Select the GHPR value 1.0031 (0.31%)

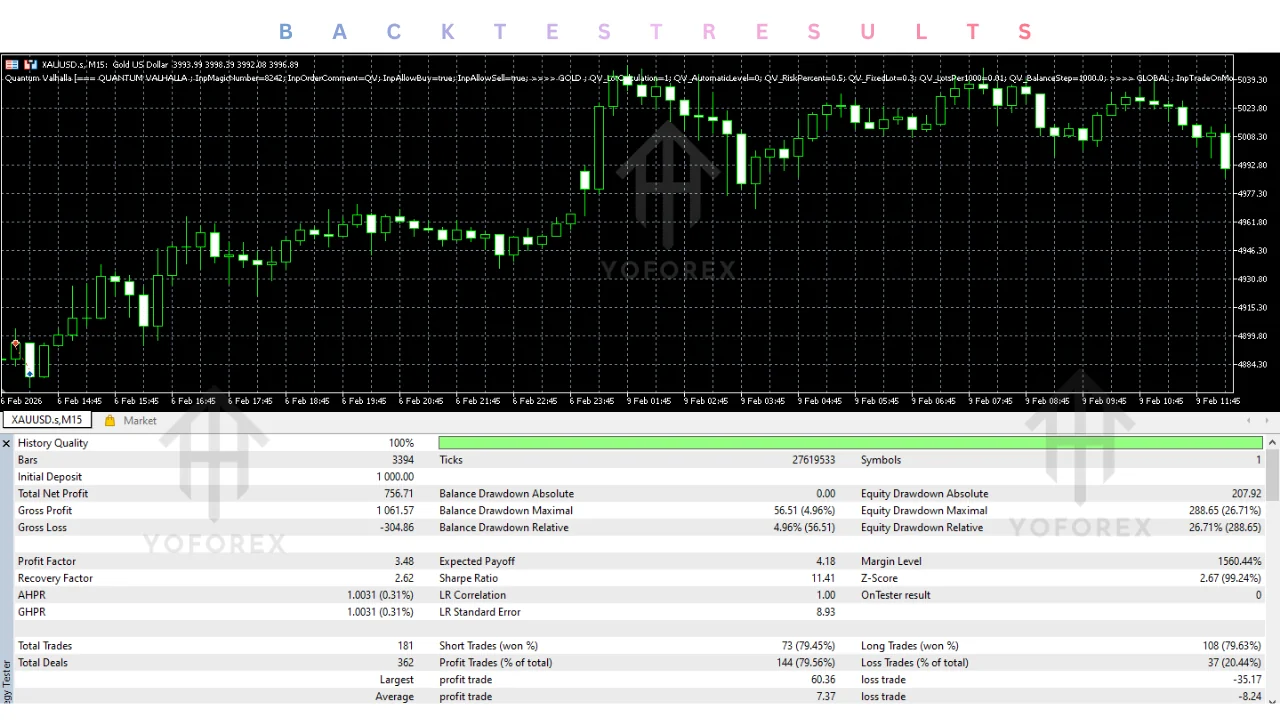coord(380,613)
